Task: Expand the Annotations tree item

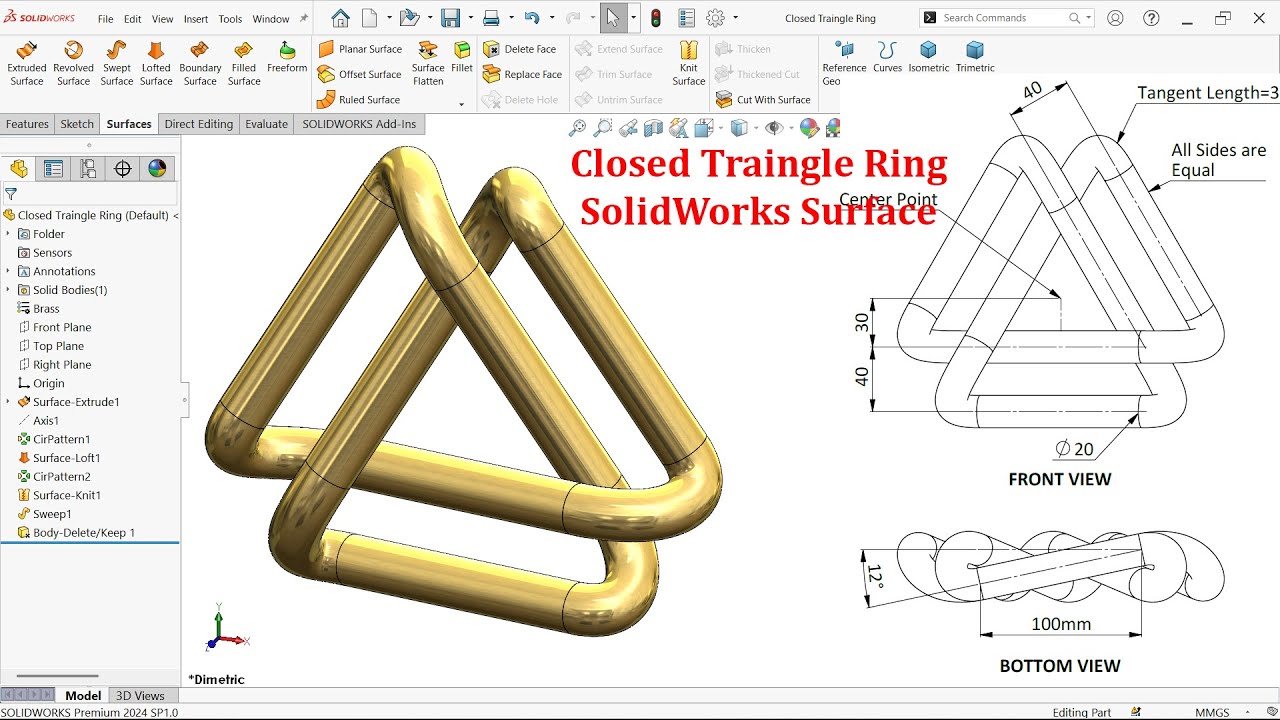Action: coord(8,271)
